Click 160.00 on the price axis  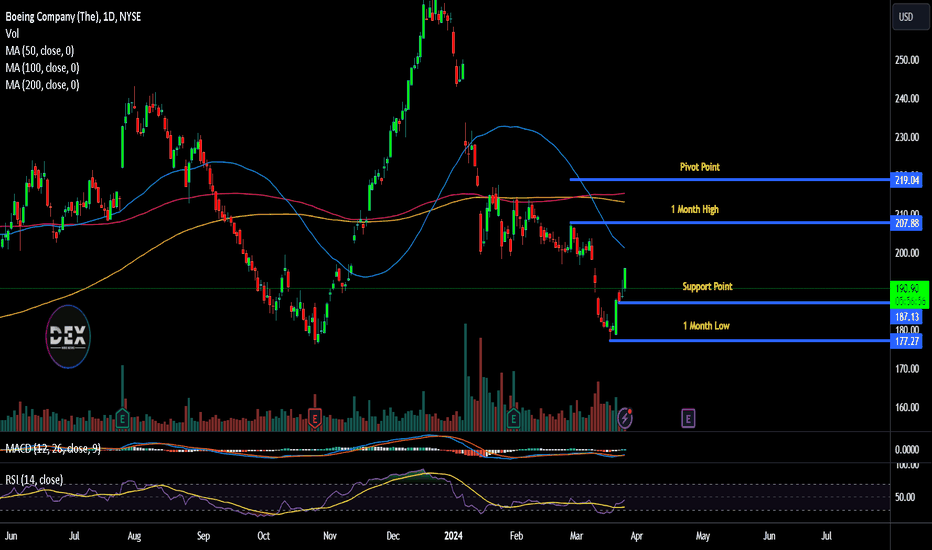pos(907,408)
